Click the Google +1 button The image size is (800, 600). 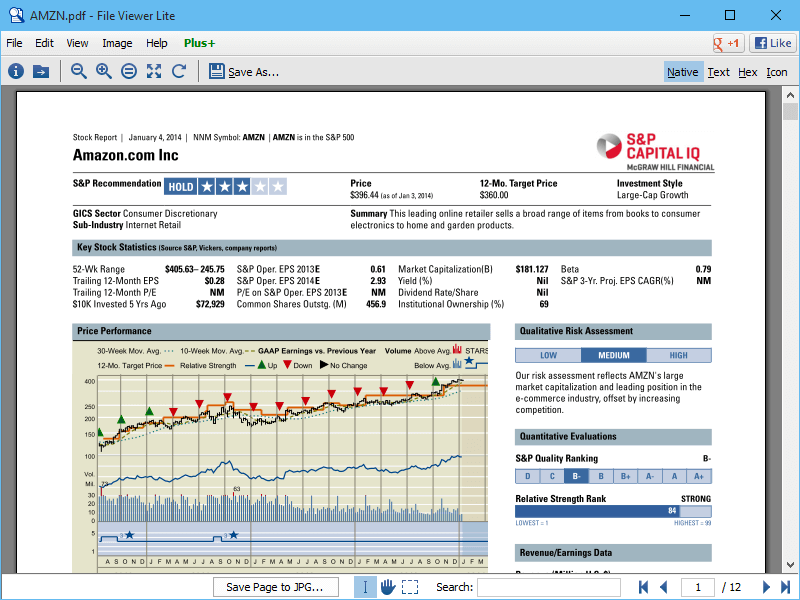[x=728, y=43]
